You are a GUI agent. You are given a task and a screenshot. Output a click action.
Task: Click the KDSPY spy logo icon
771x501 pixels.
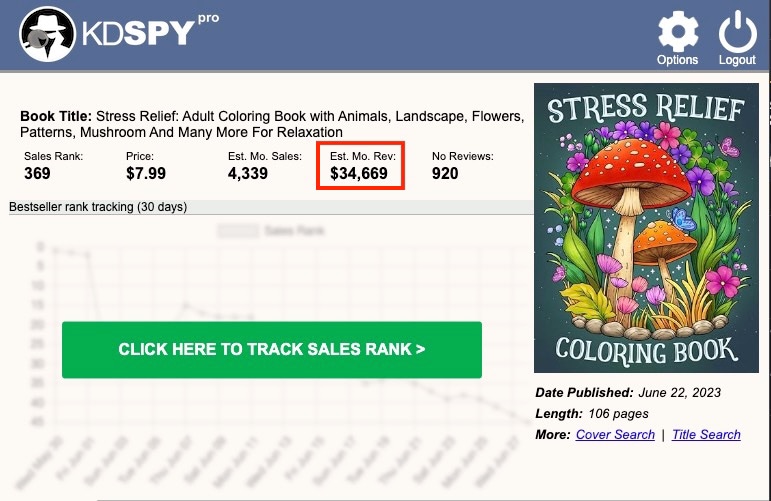(42, 34)
